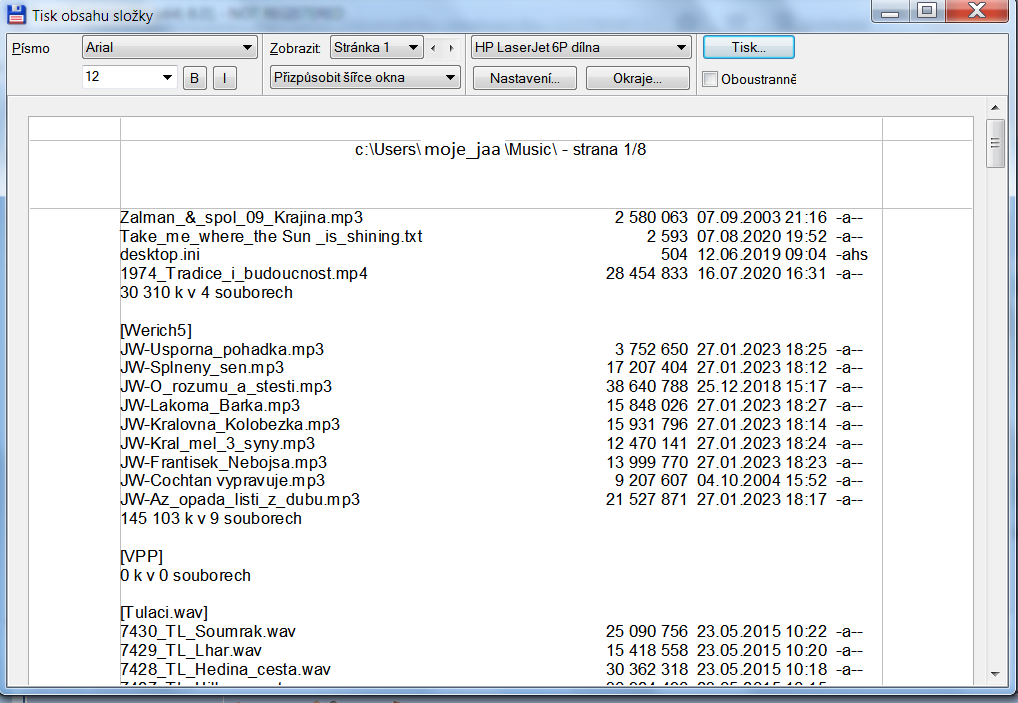Viewport: 1018px width, 703px height.
Task: Choose printer from HP LaserJet 6P dropdown
Action: [581, 47]
